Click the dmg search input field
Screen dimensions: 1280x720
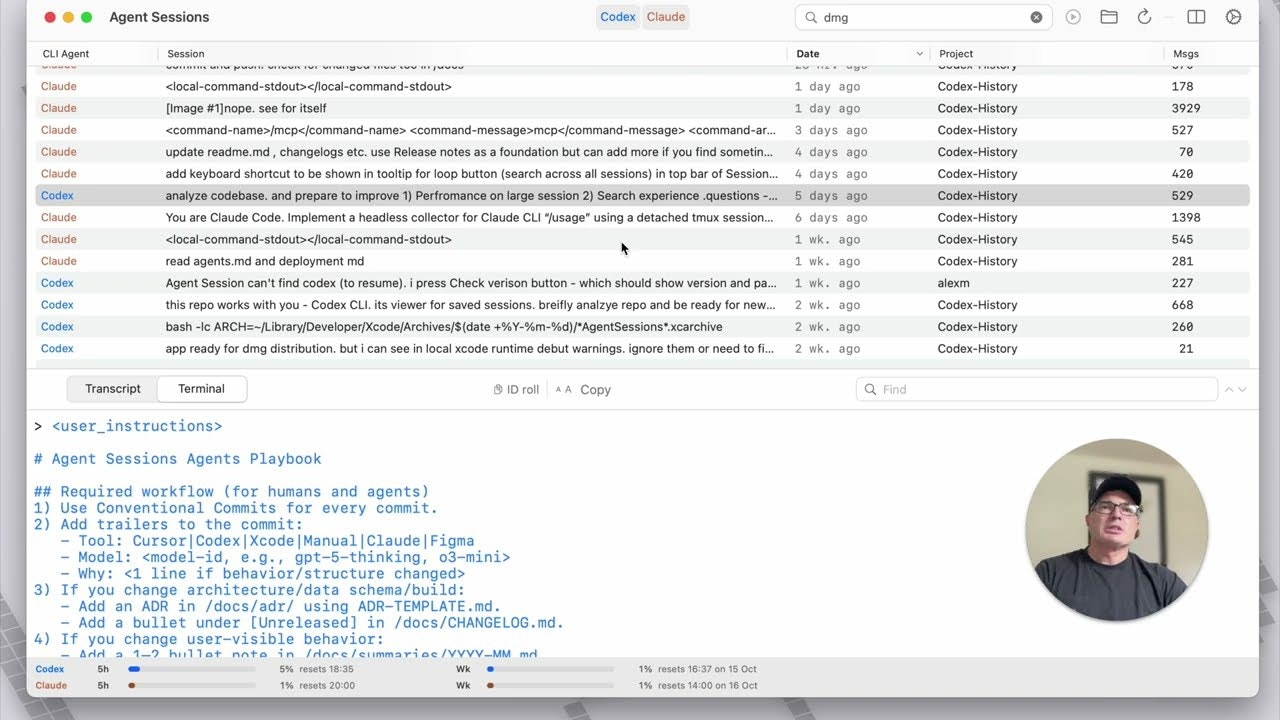coord(923,17)
